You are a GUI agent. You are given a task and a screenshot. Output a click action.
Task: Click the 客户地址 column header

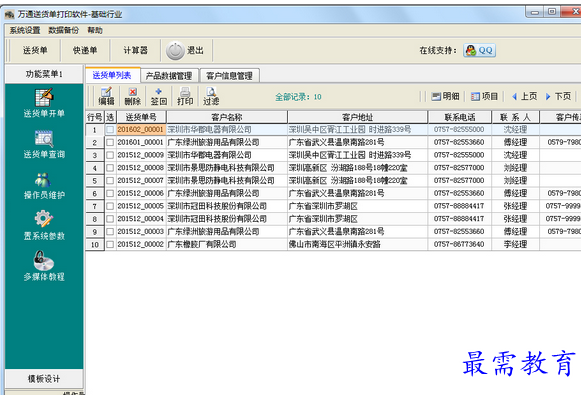tap(358, 117)
